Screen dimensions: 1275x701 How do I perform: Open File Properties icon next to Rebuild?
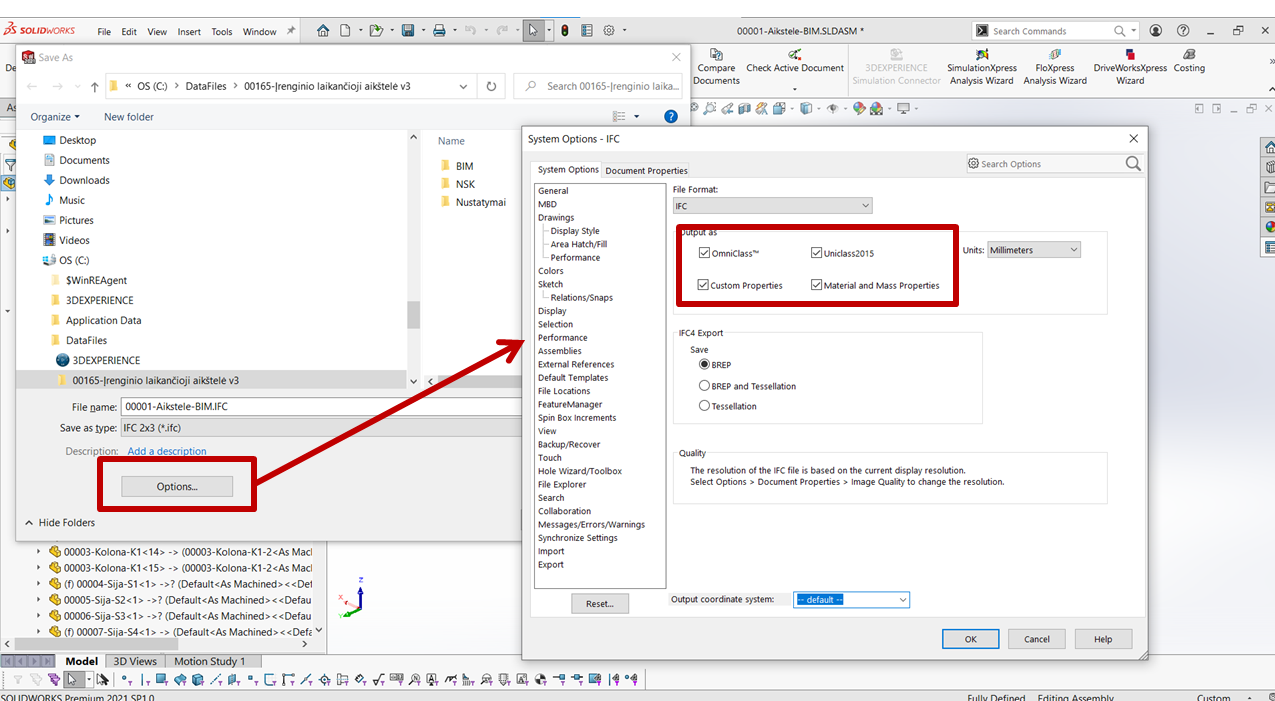pos(587,31)
